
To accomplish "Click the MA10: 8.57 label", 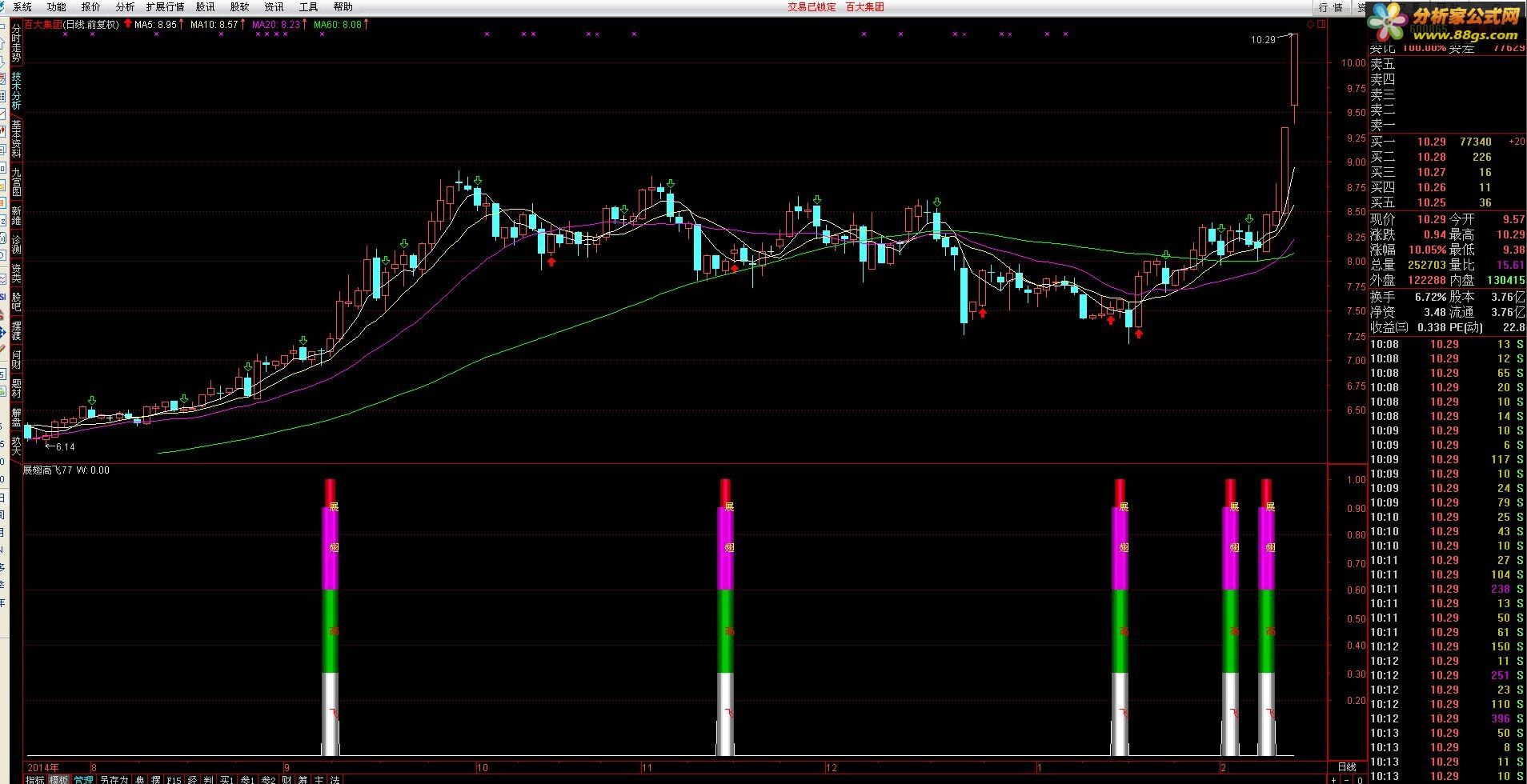I will pyautogui.click(x=214, y=25).
